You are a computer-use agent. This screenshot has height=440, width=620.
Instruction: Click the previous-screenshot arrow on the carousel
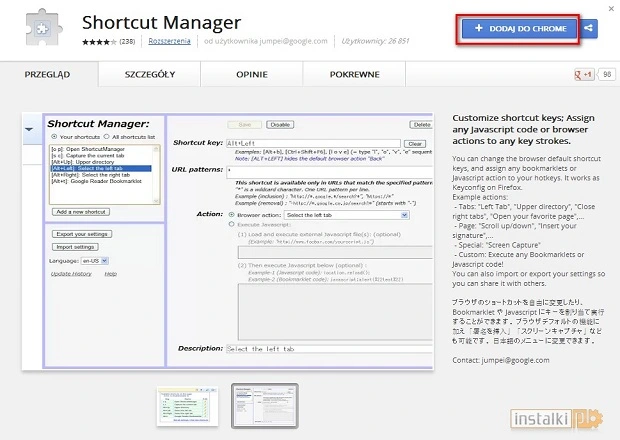coord(28,131)
